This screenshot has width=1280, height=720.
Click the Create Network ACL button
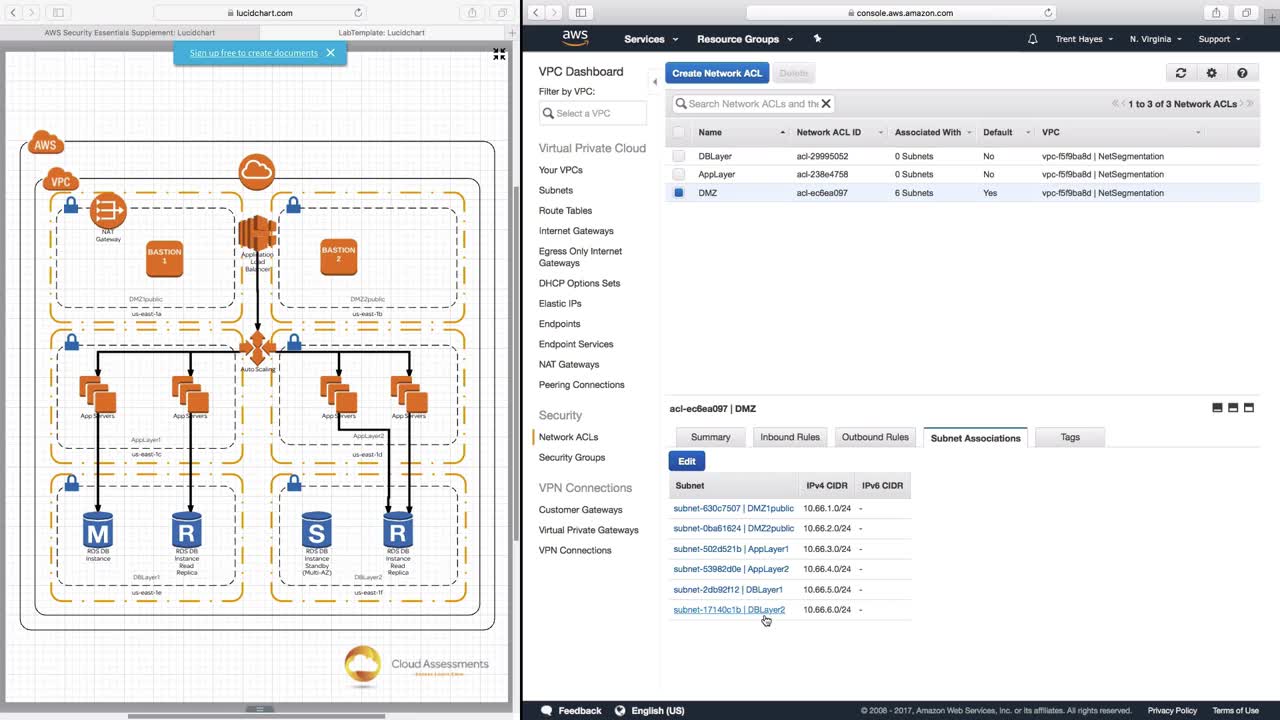(x=716, y=73)
